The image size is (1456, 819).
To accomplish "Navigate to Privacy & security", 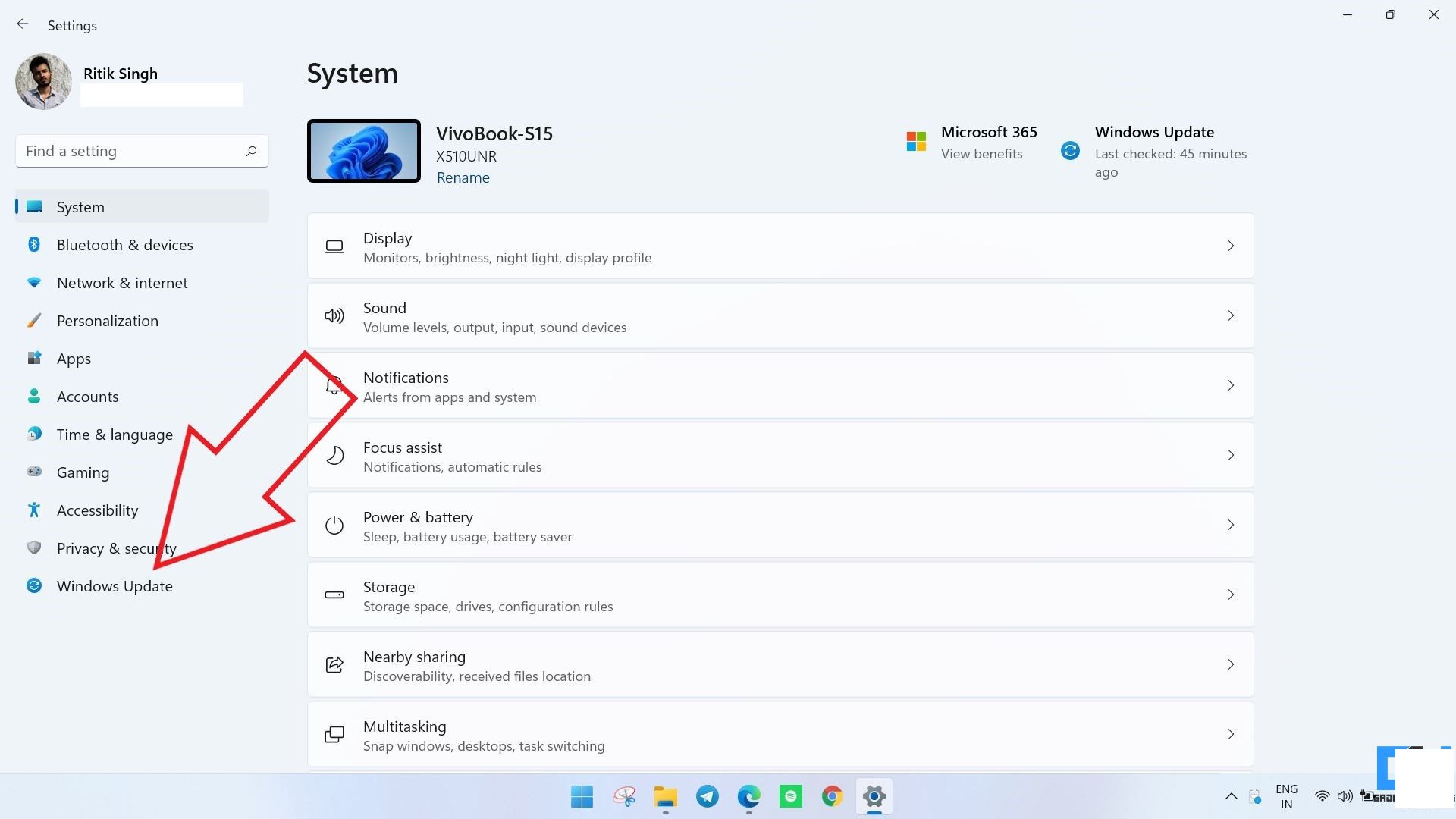I will tap(116, 548).
